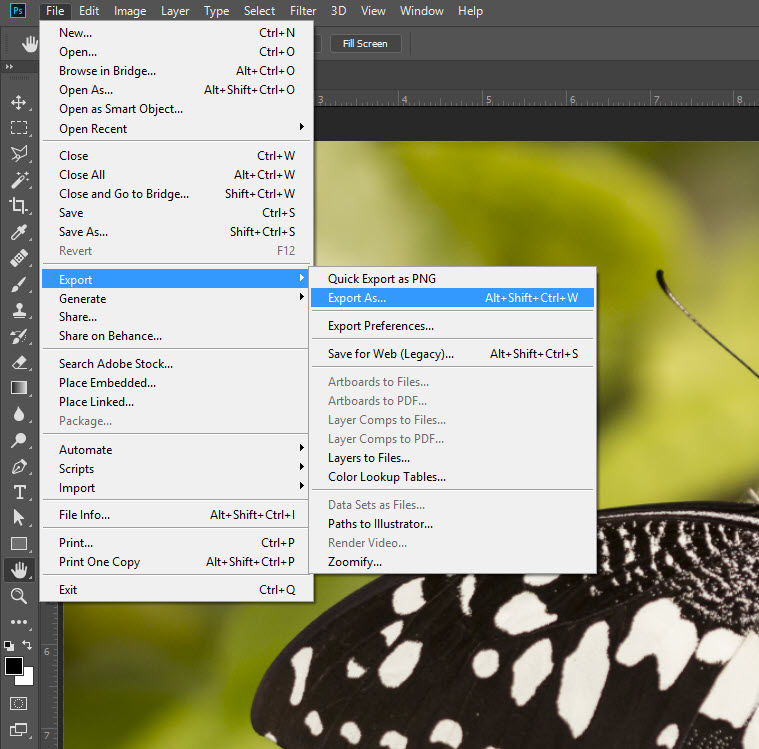759x749 pixels.
Task: Select the Zoom tool
Action: 18,596
